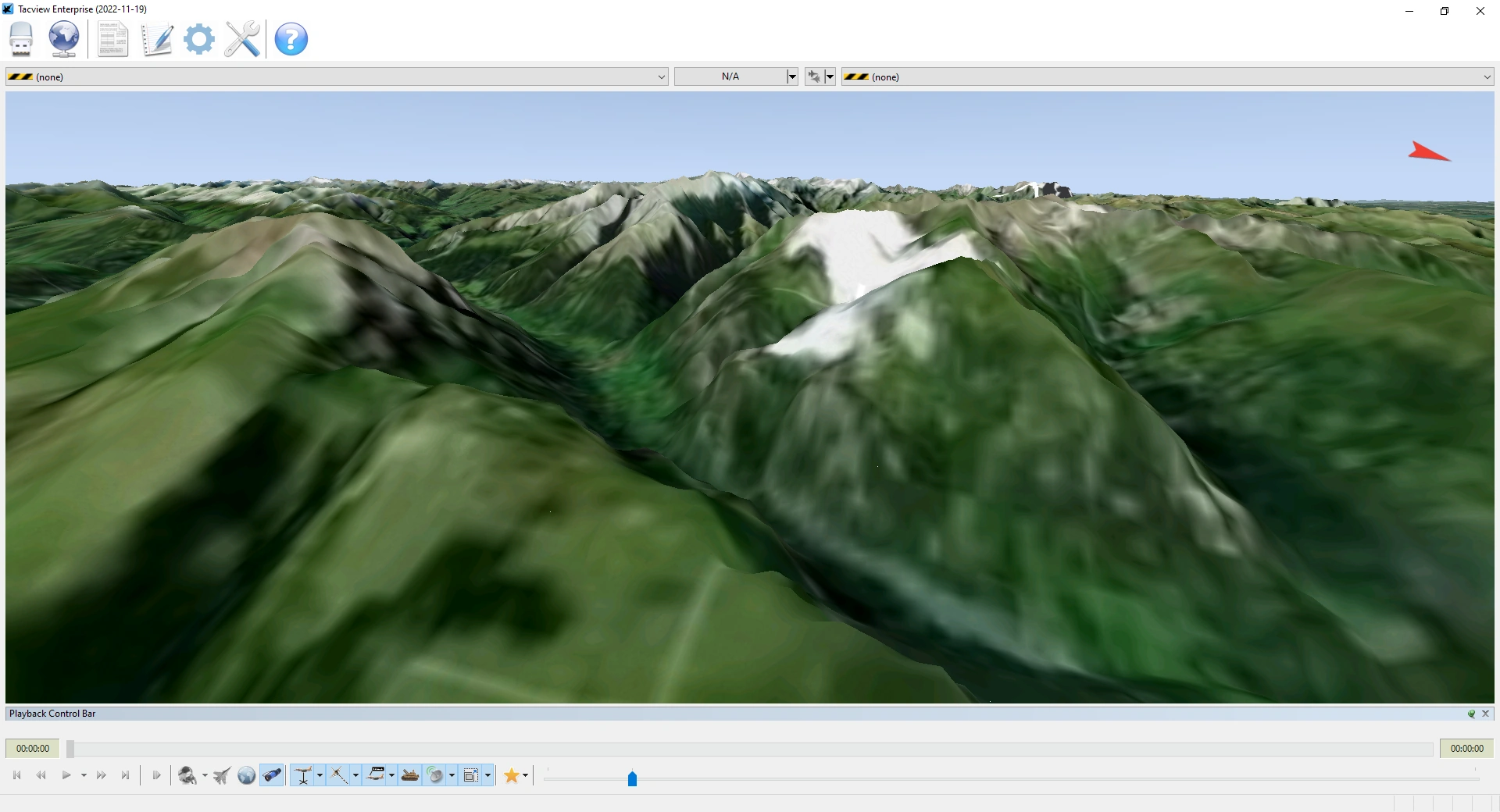Open the real-time telemetry globe network icon

pos(64,39)
